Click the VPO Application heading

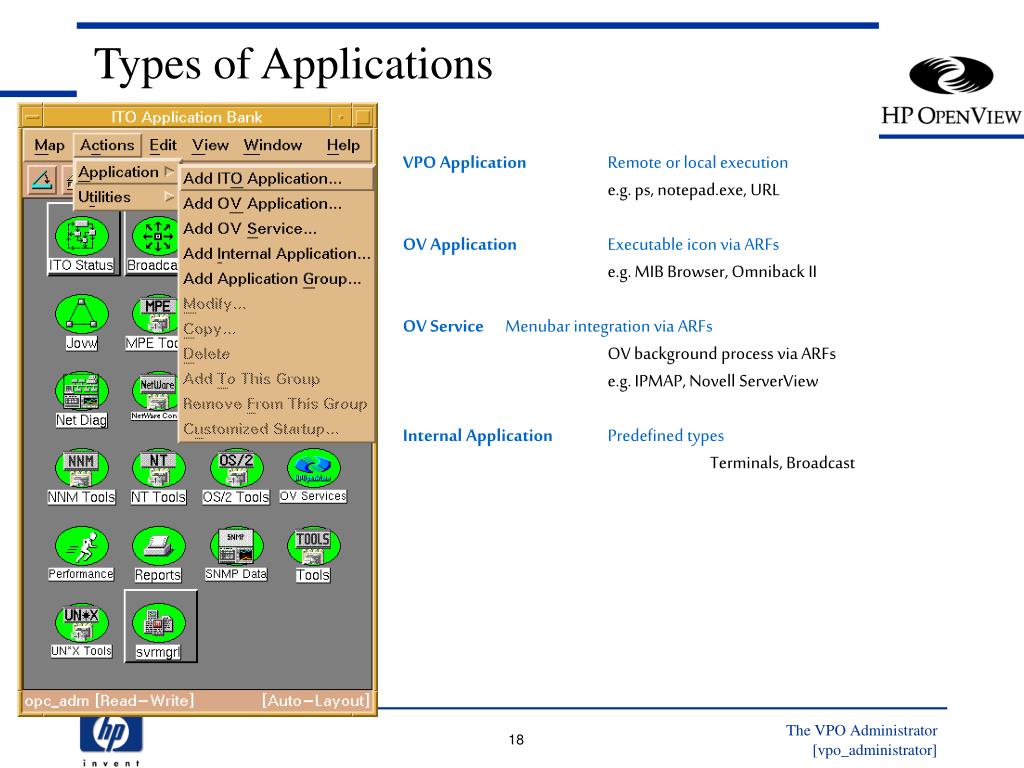[x=464, y=163]
